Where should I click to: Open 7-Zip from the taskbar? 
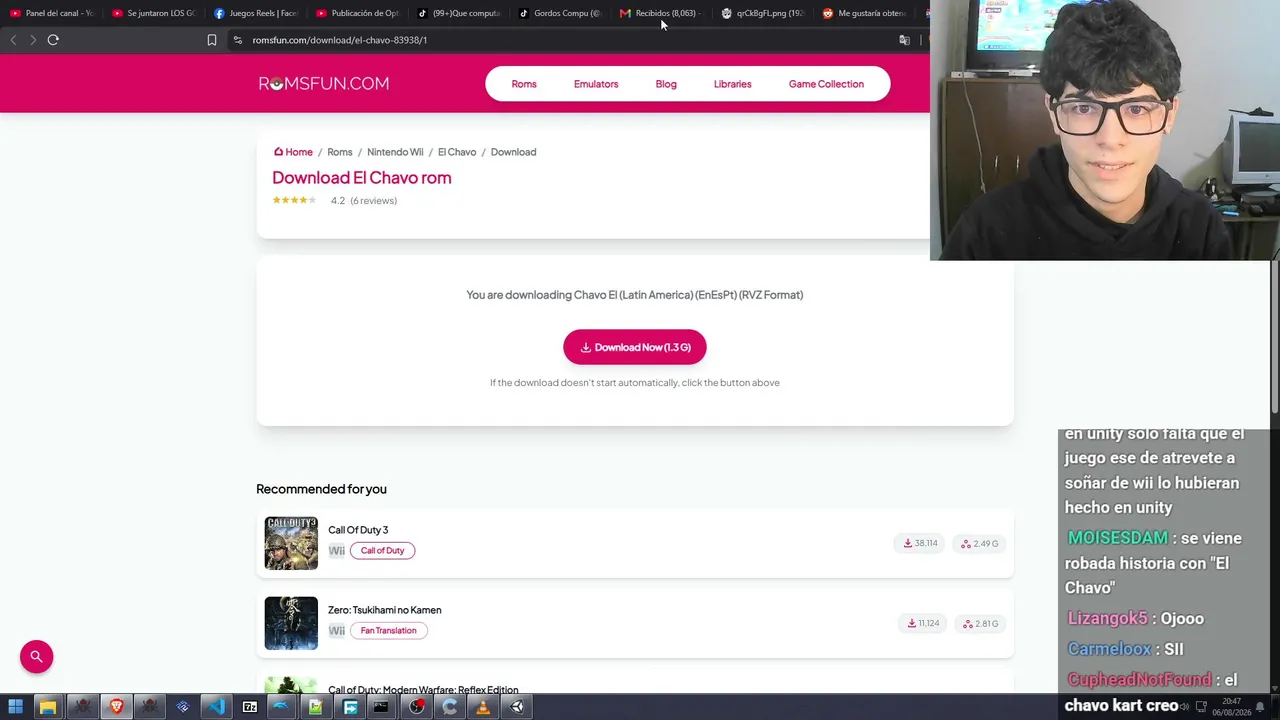250,707
